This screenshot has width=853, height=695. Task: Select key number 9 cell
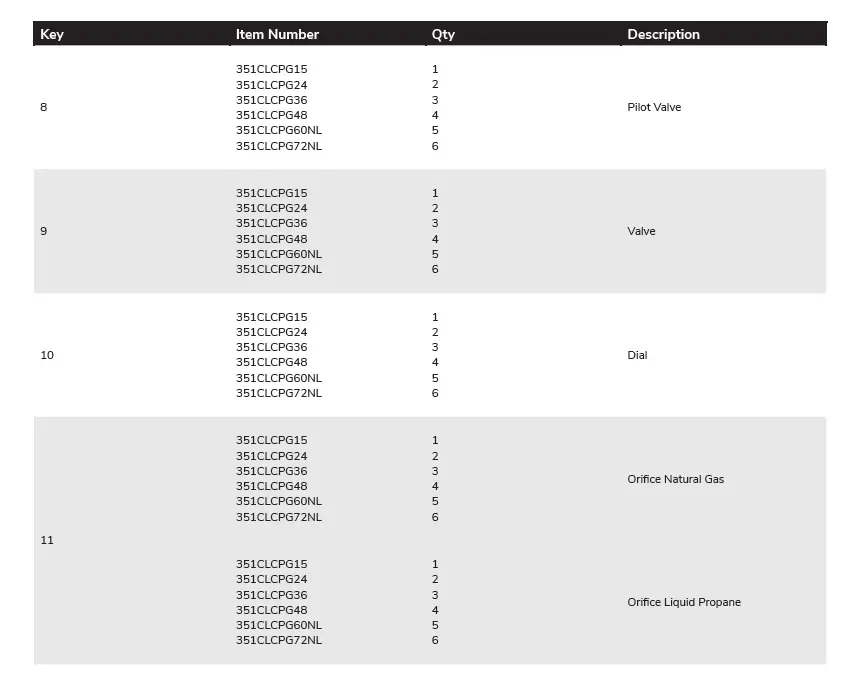43,231
